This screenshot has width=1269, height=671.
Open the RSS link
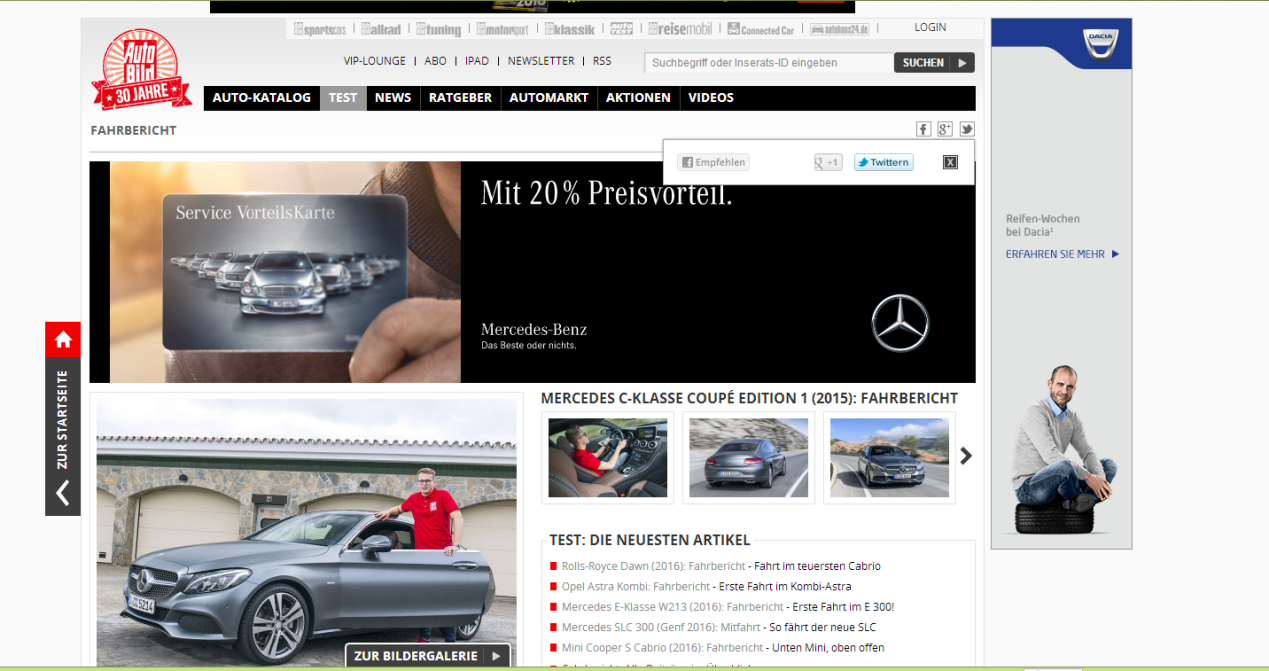(602, 61)
